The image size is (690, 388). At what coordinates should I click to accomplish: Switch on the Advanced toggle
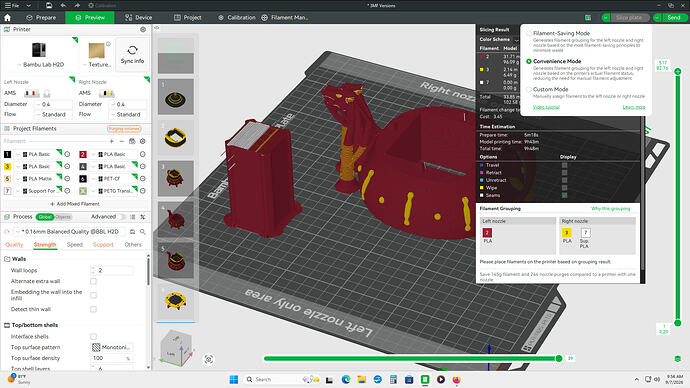pyautogui.click(x=122, y=217)
